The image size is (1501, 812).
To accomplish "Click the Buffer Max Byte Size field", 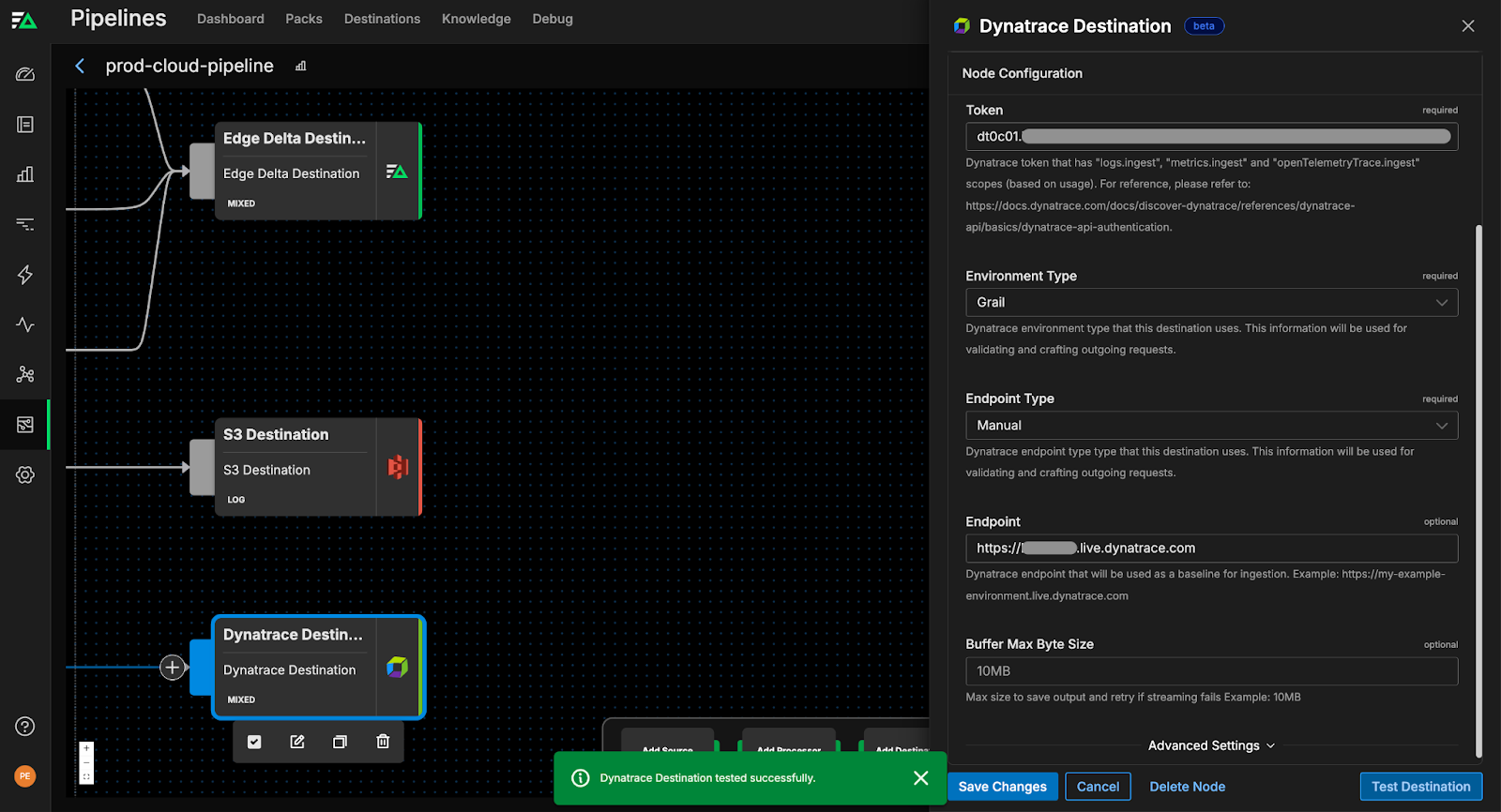I will (x=1211, y=671).
